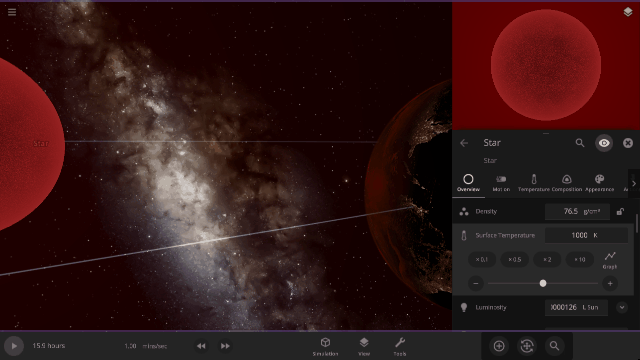This screenshot has height=360, width=640.
Task: Open the Tools wrench menu
Action: click(x=400, y=347)
